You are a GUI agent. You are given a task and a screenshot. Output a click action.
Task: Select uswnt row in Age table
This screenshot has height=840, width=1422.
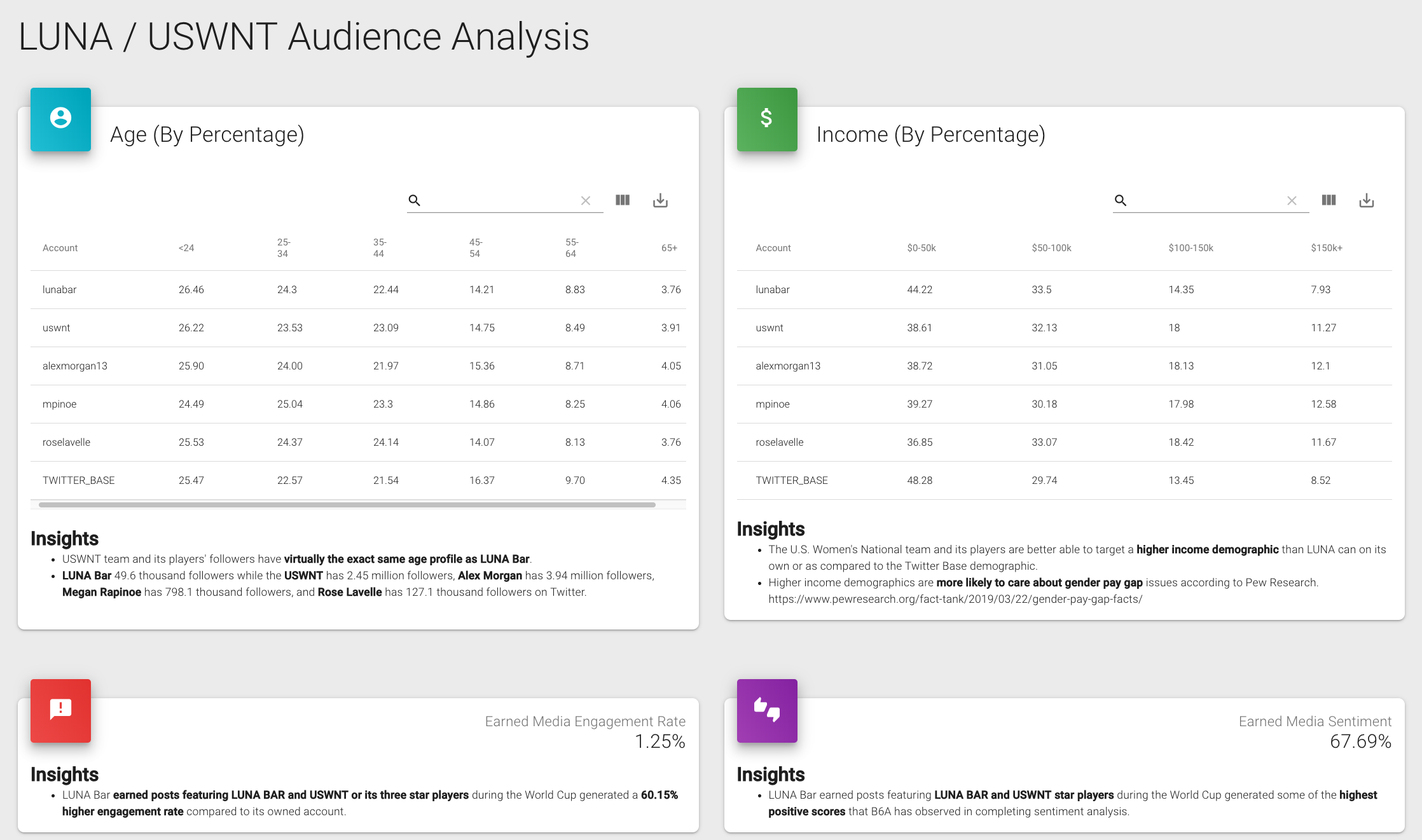(x=358, y=327)
